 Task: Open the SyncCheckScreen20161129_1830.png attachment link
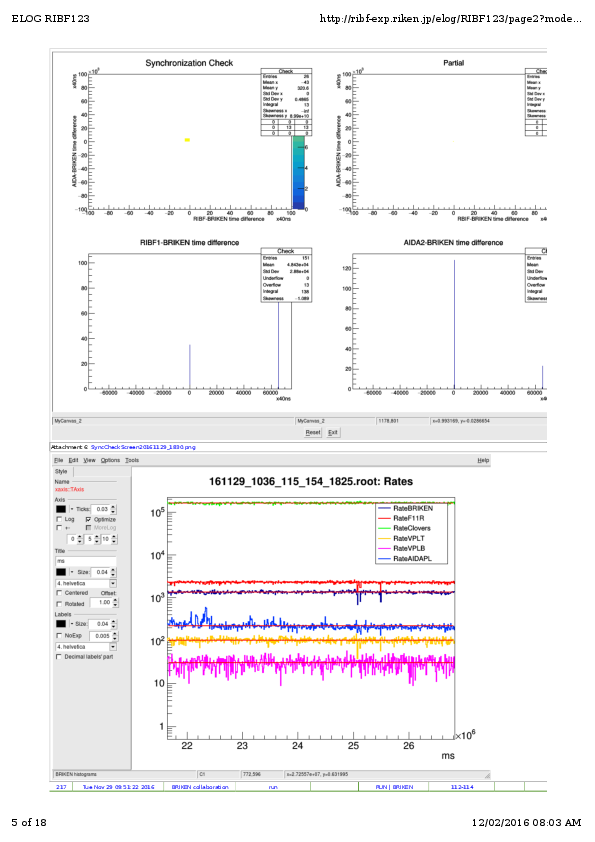coord(143,447)
